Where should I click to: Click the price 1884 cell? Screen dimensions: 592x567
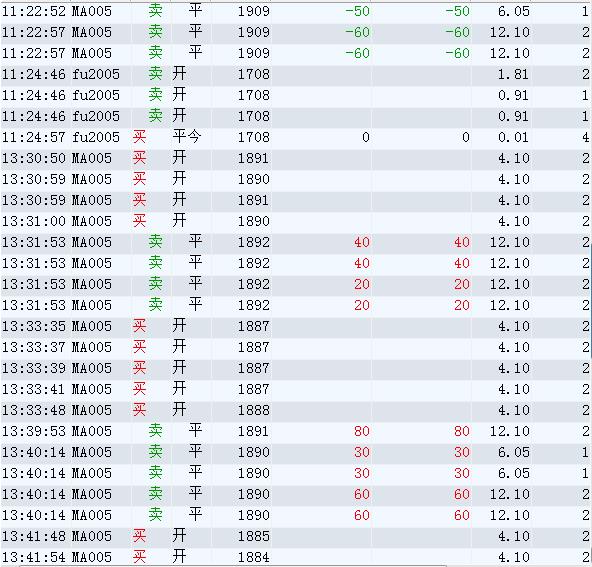coord(253,557)
